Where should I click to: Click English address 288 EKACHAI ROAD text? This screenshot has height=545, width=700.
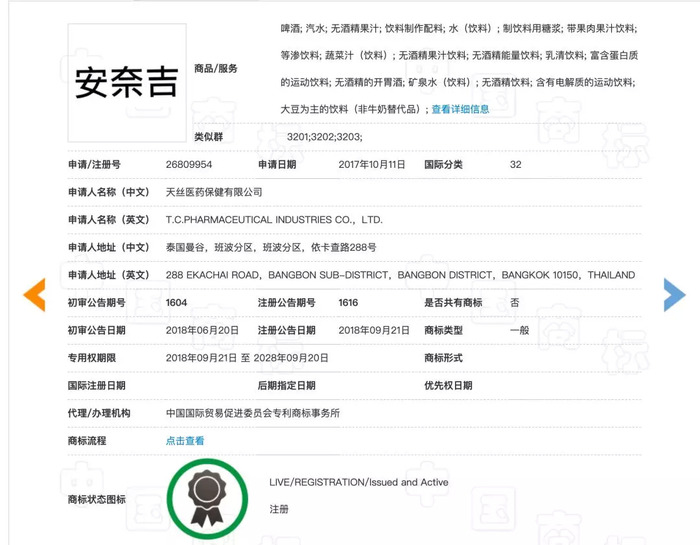click(x=400, y=275)
